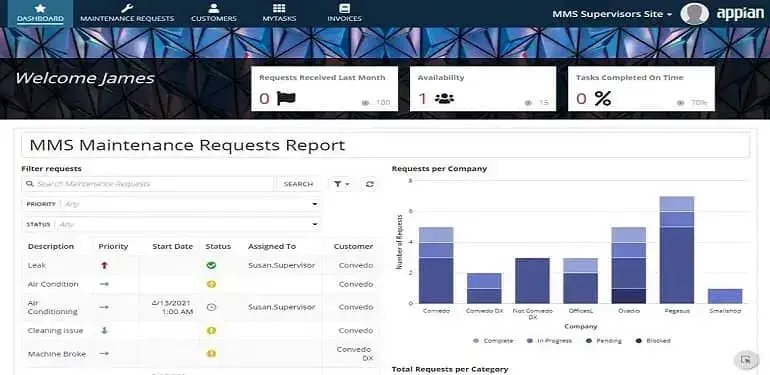770x375 pixels.
Task: Click the Air Conditioning description
Action: tap(53, 307)
